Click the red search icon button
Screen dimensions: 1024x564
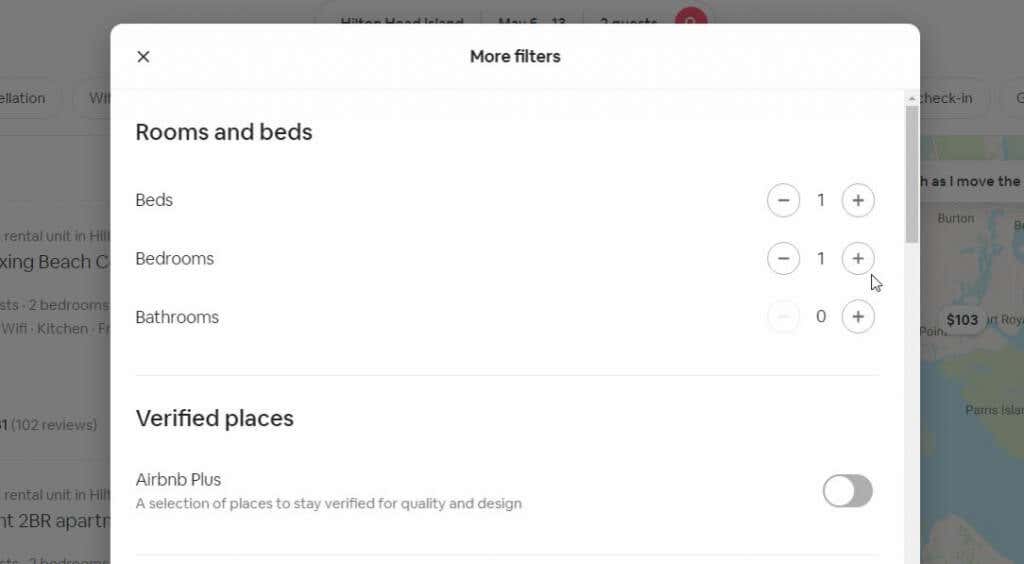tap(691, 19)
